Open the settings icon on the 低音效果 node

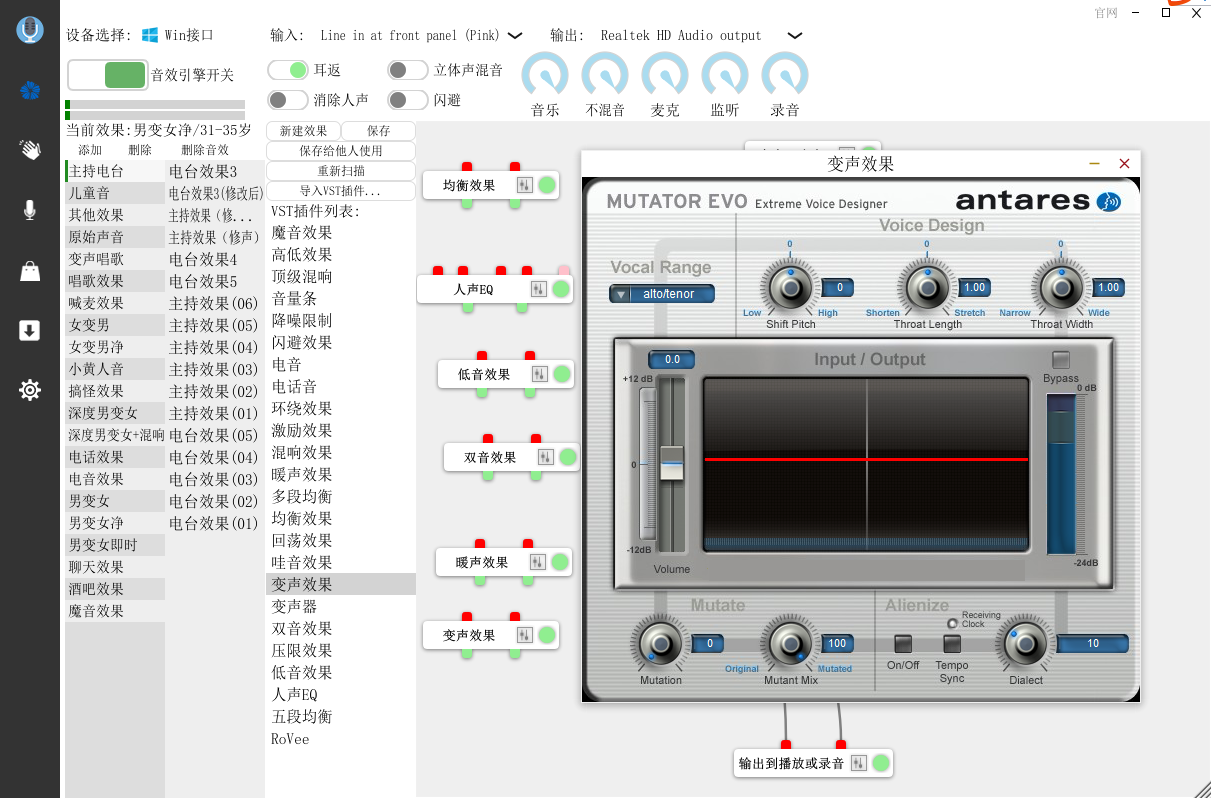click(x=540, y=374)
